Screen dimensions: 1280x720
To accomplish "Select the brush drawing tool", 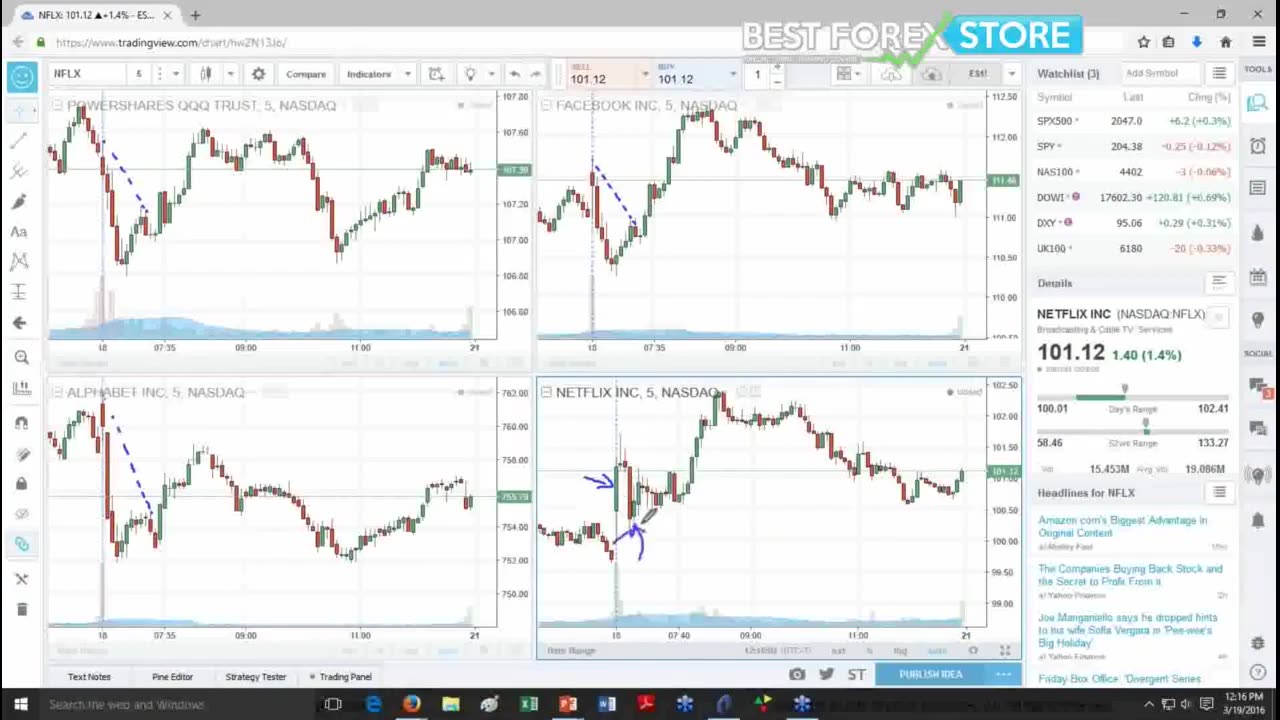I will (19, 201).
